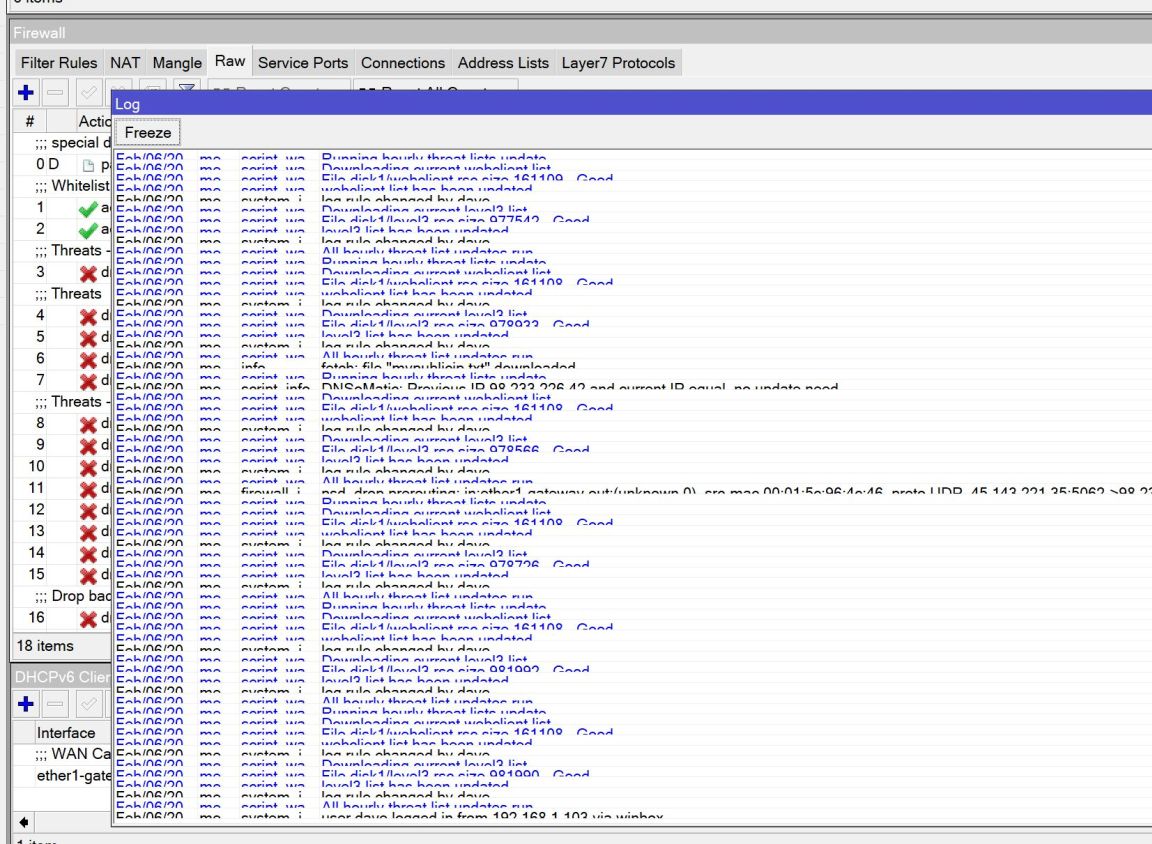Click green accept icon on rule 2
1152x844 pixels.
[88, 230]
